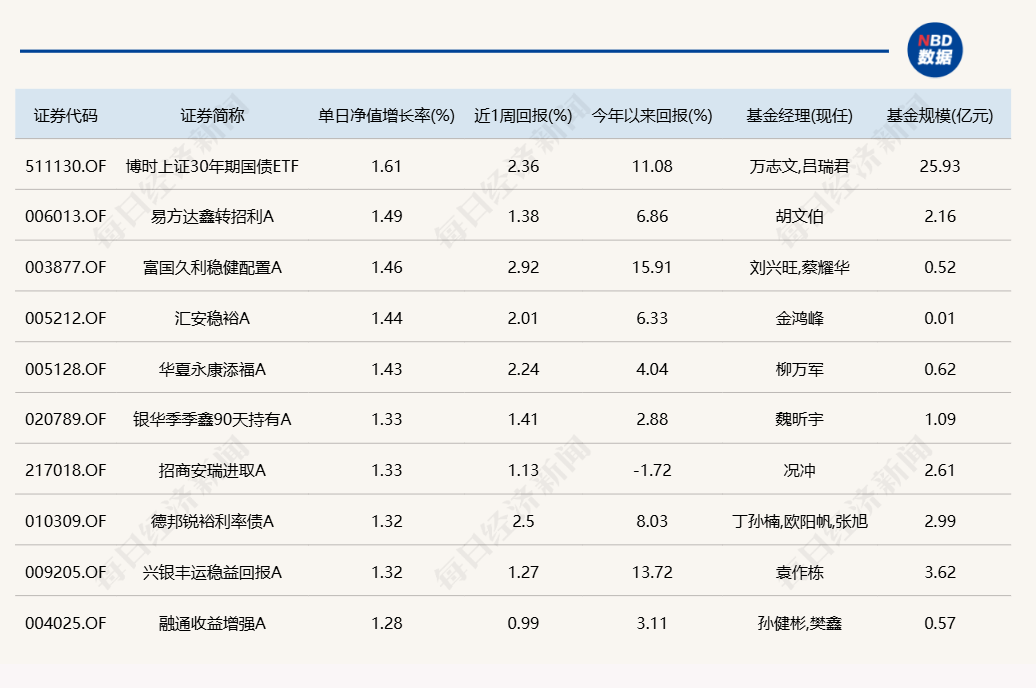Click the negative return value -1.72
The width and height of the screenshot is (1036, 688).
click(652, 470)
